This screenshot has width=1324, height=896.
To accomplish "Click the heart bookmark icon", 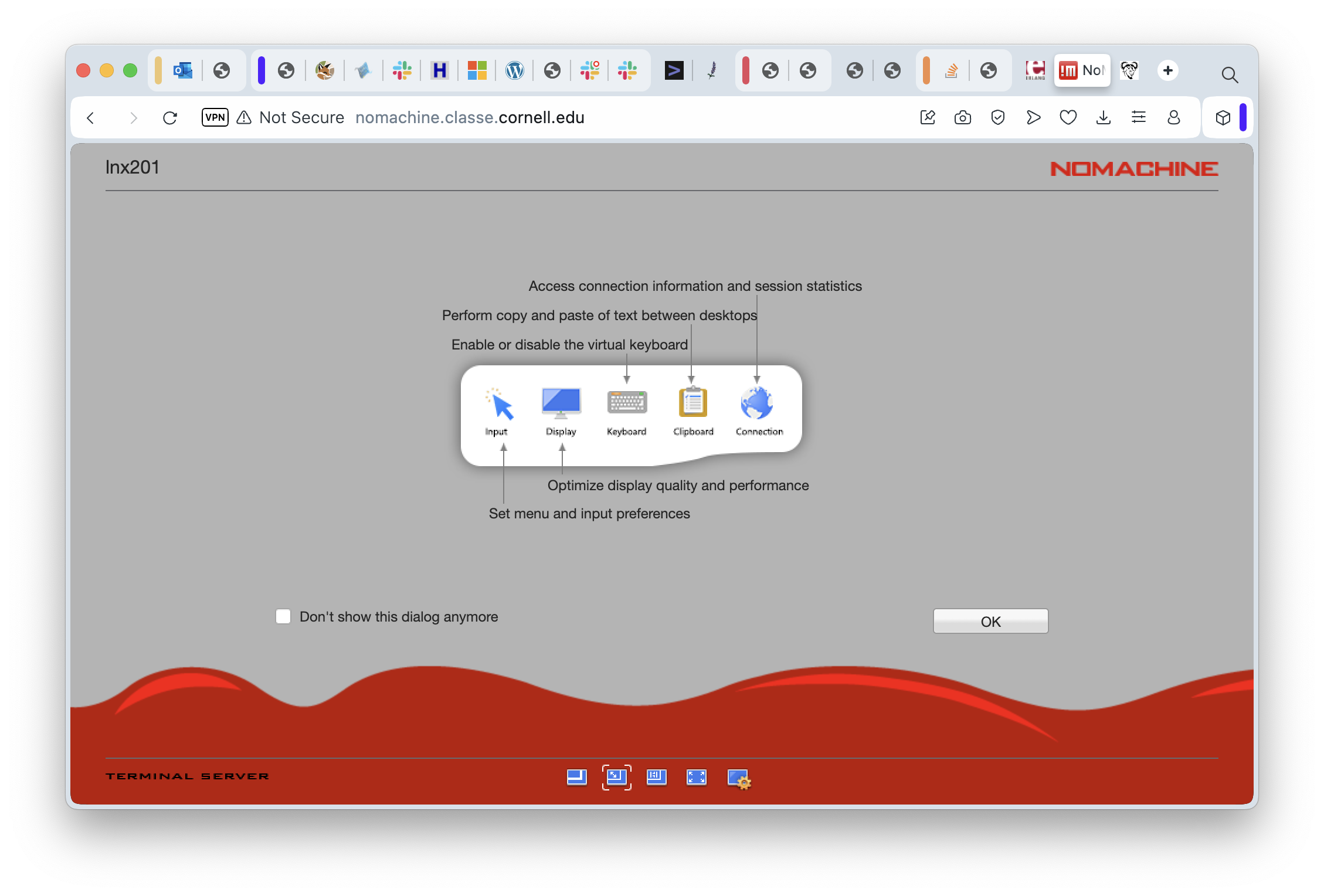I will click(1068, 118).
